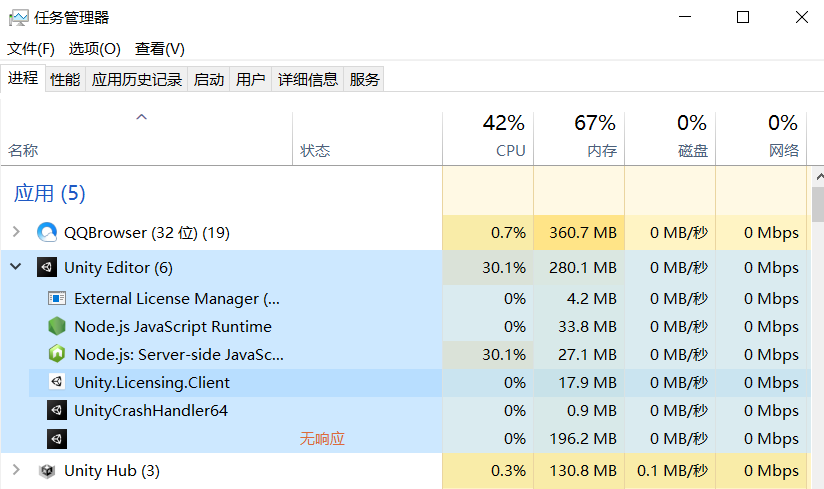Sort processes by 内存 column header
Image resolution: width=824 pixels, height=489 pixels.
[579, 137]
